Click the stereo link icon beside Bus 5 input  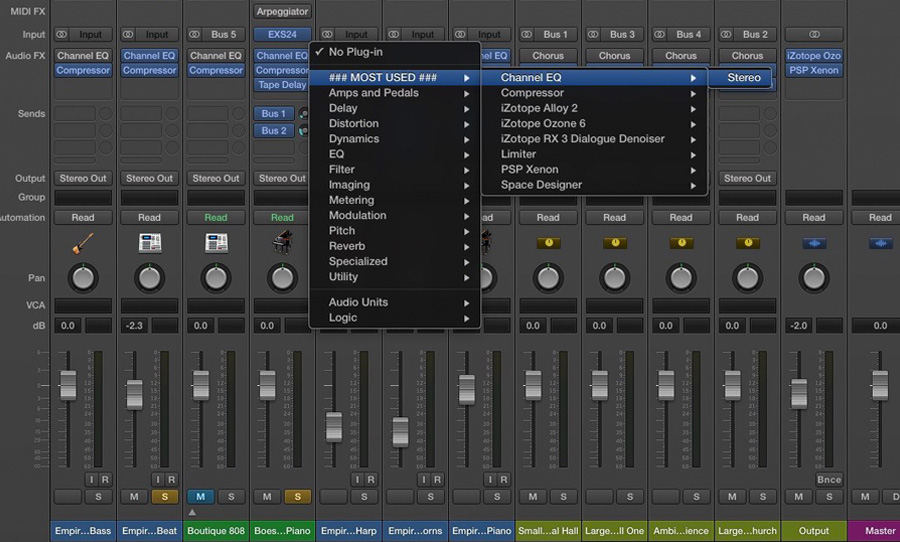point(195,34)
